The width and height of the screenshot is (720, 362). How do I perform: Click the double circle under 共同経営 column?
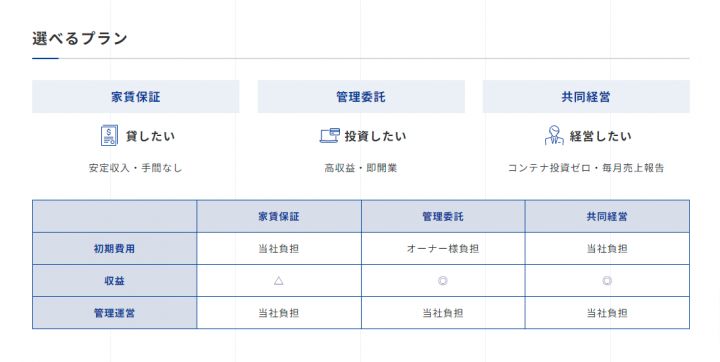click(607, 281)
